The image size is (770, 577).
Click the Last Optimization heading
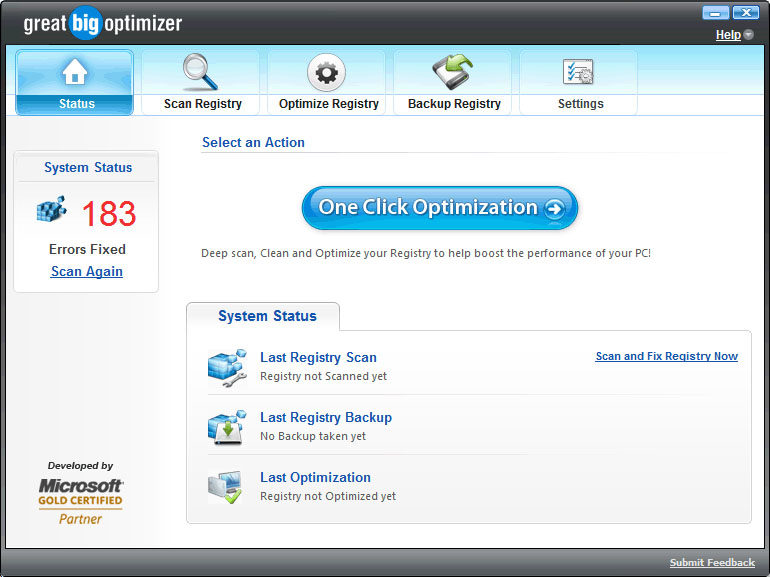315,477
